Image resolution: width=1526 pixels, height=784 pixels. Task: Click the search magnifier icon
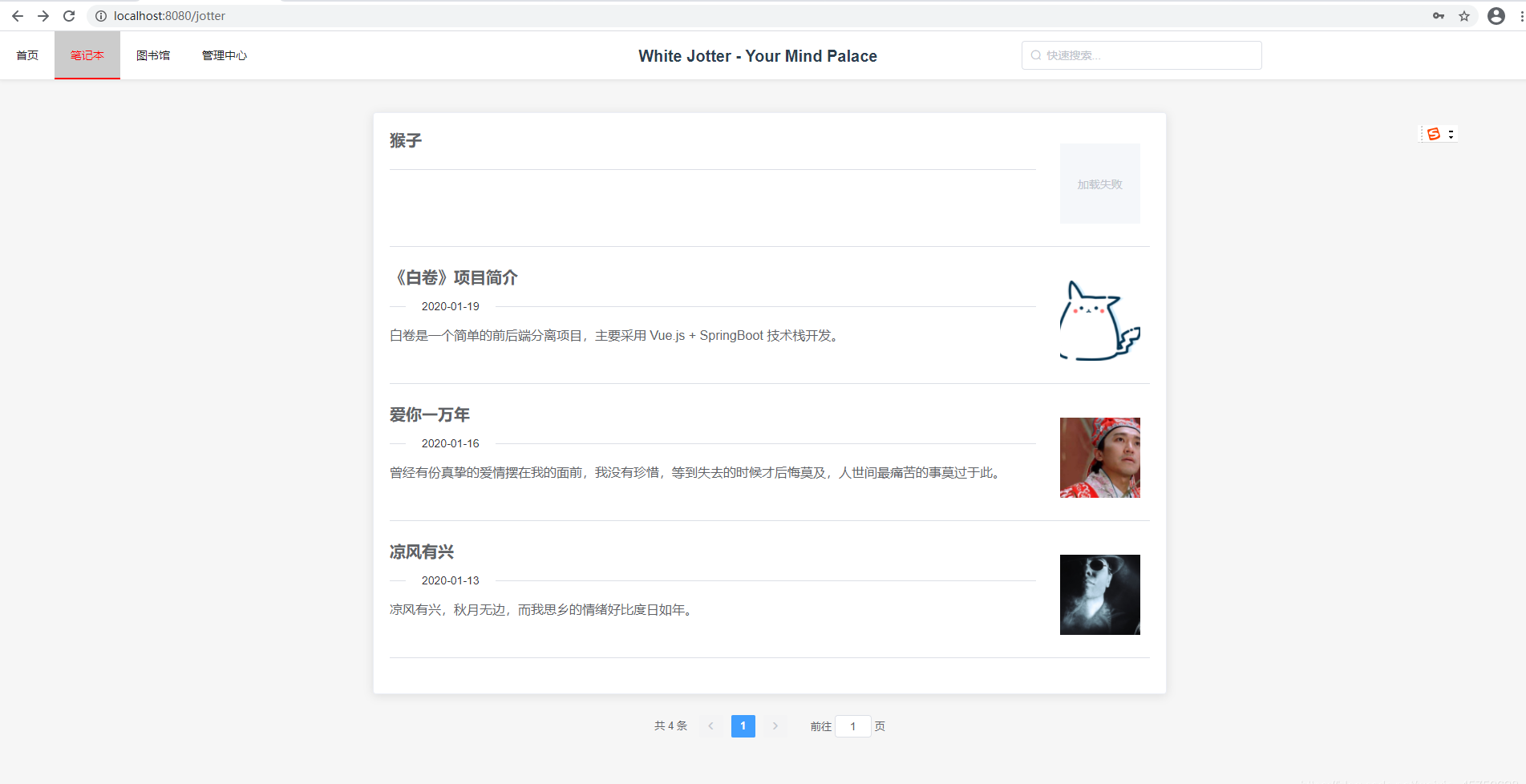1036,55
